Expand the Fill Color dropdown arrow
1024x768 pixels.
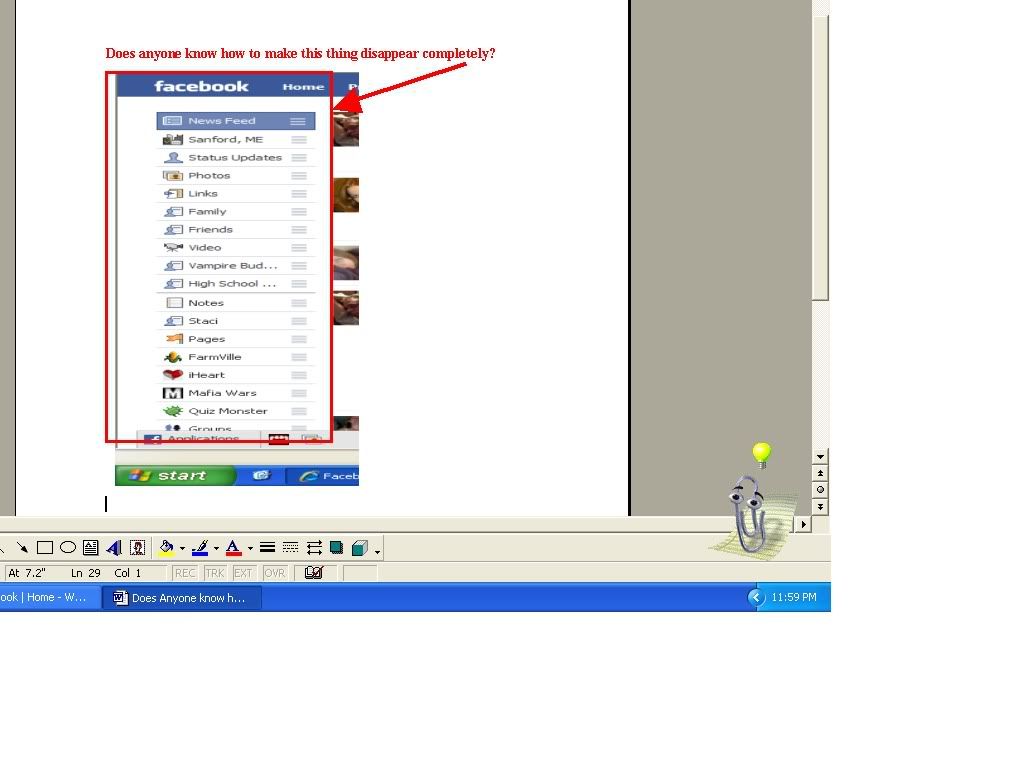(182, 548)
